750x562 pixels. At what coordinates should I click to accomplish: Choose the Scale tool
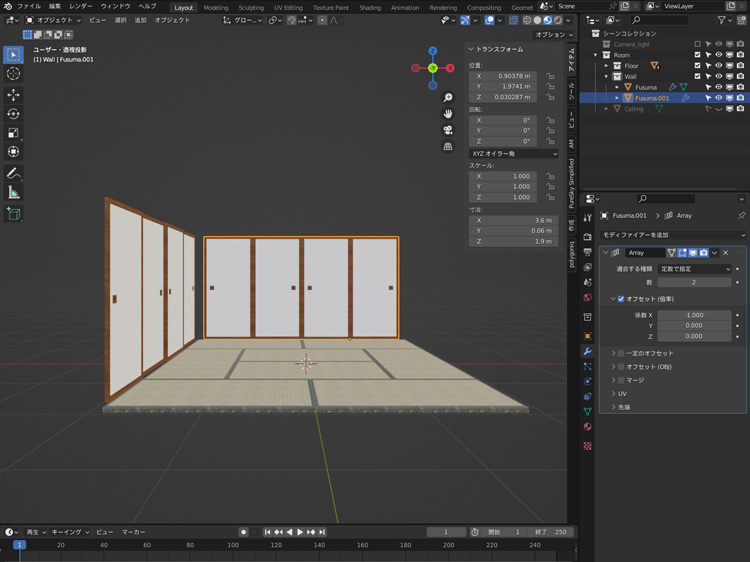coord(13,133)
